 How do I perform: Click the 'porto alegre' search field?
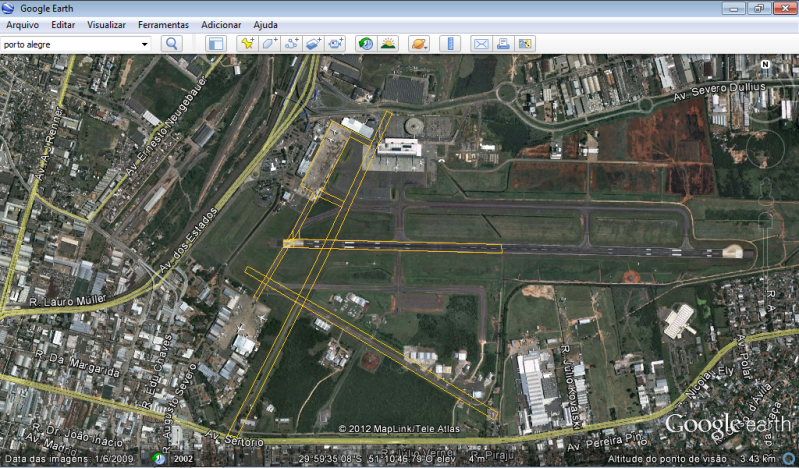[x=68, y=44]
